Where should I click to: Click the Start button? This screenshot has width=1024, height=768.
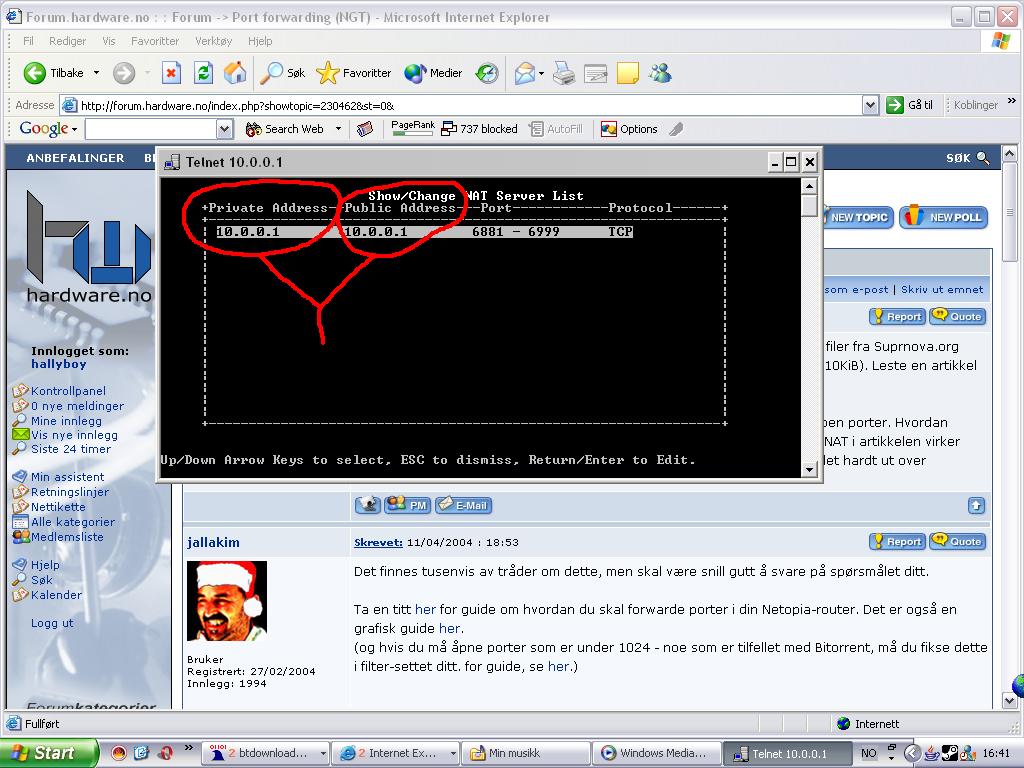[48, 753]
